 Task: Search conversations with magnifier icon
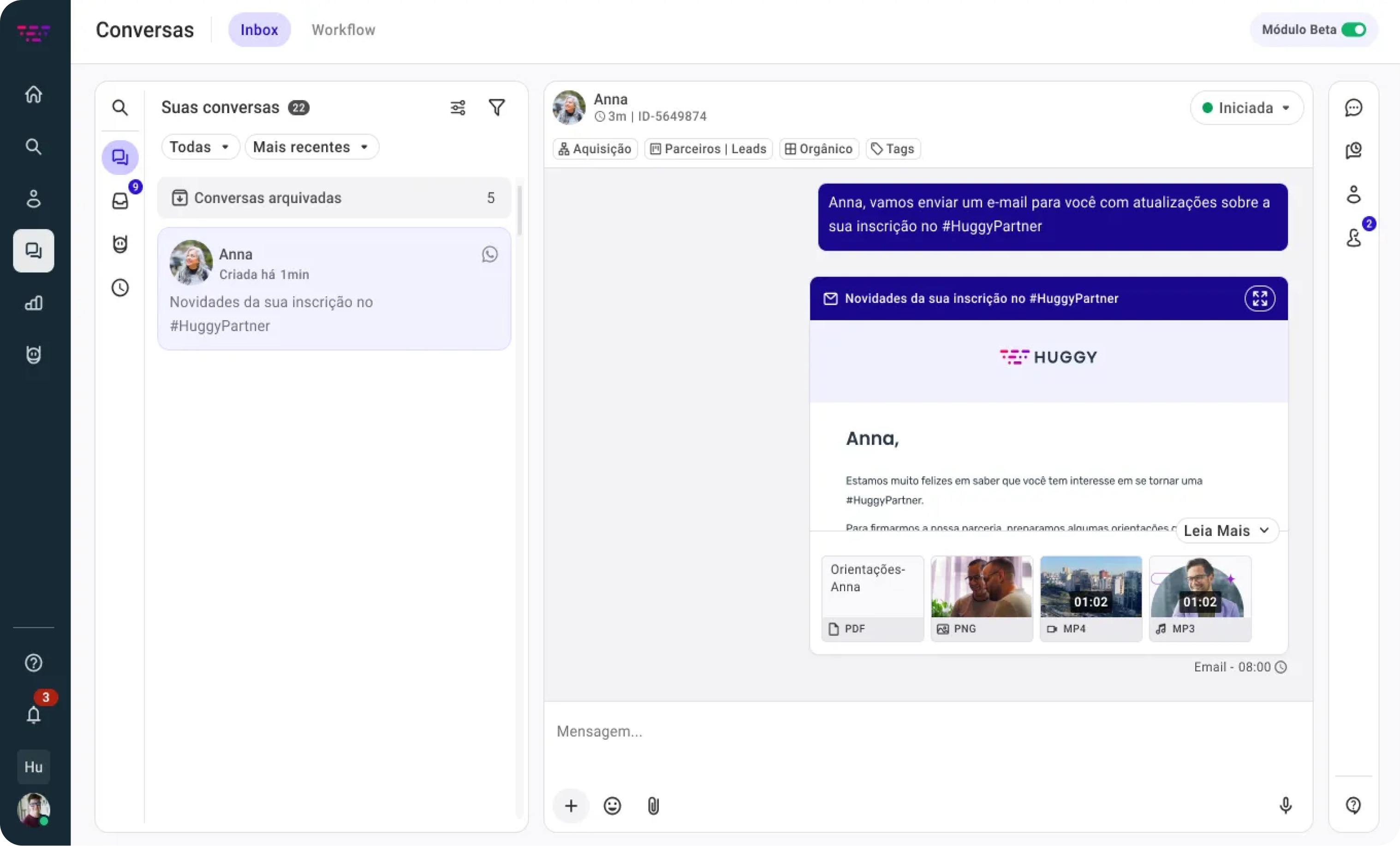[120, 108]
